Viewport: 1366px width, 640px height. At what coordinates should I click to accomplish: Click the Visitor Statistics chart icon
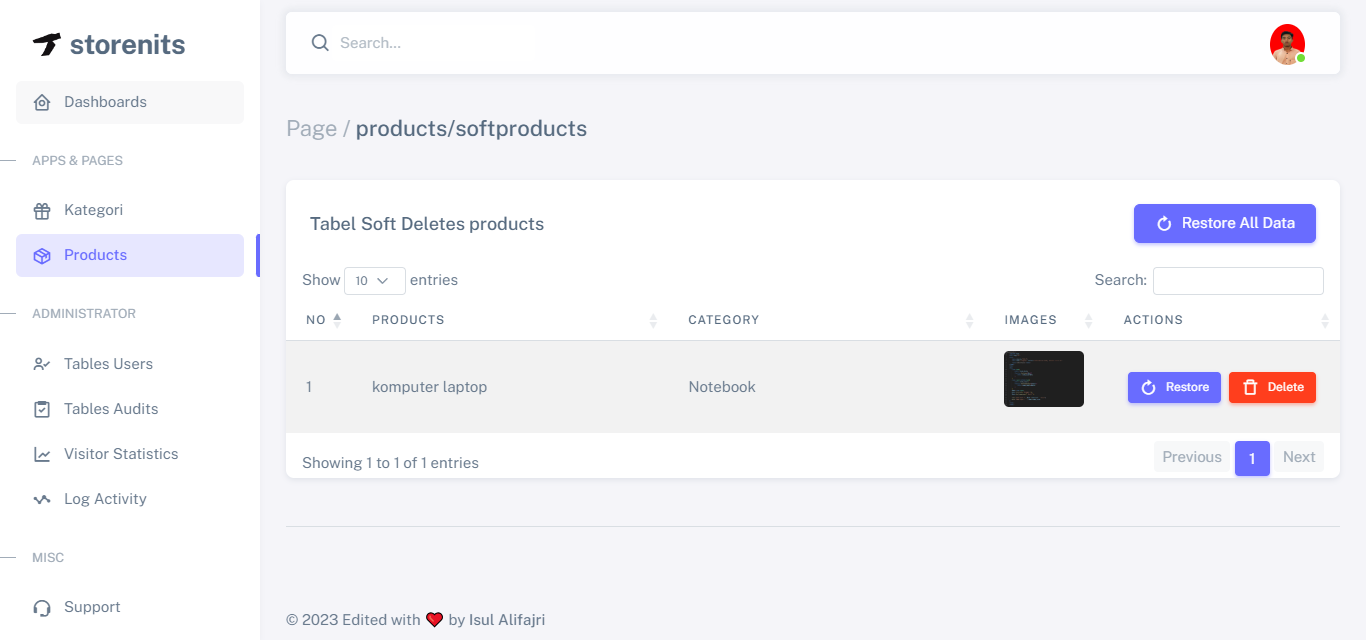point(42,454)
